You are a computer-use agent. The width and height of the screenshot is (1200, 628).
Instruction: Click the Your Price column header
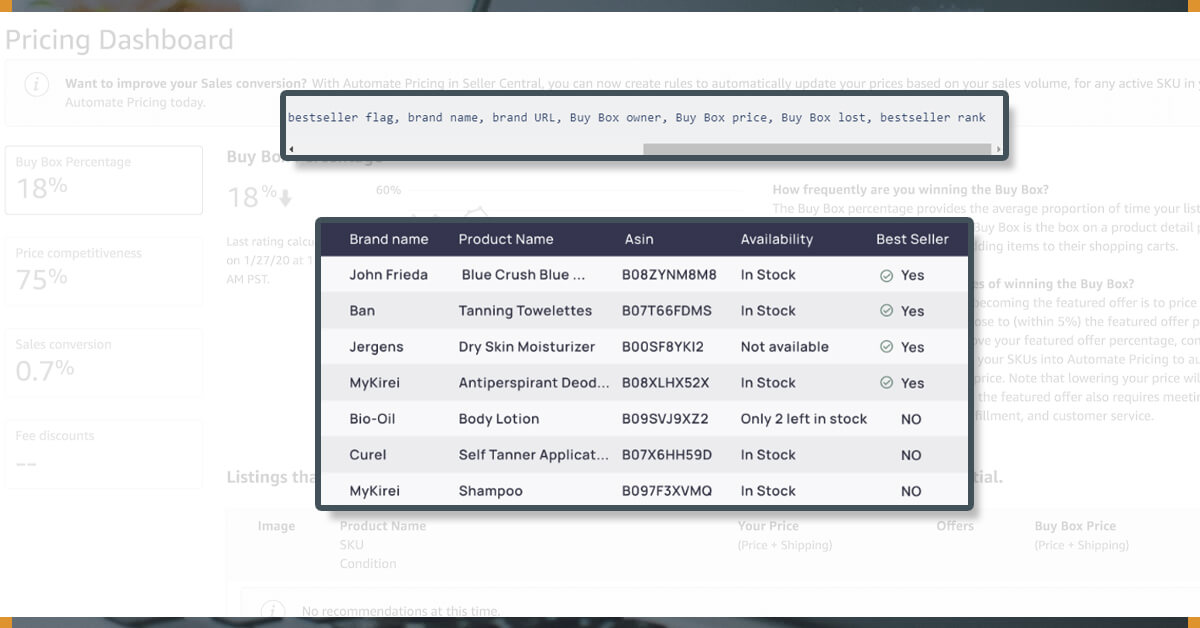click(768, 526)
